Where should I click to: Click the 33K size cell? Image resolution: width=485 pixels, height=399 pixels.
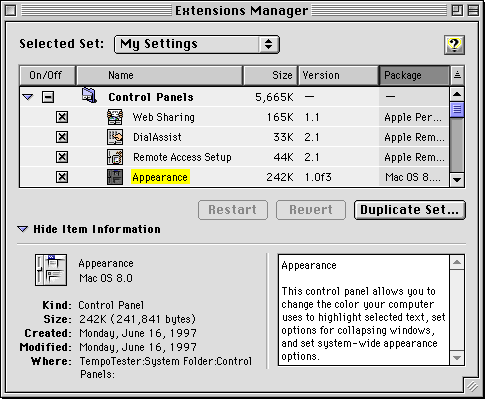283,137
